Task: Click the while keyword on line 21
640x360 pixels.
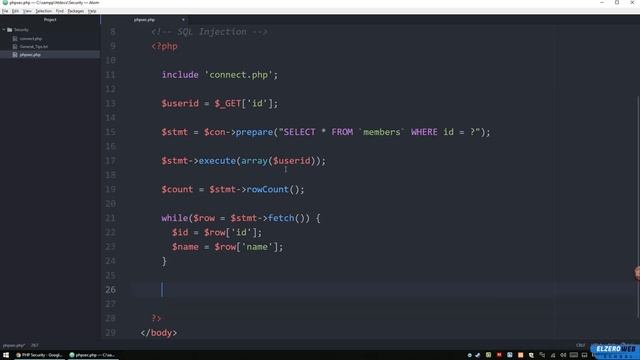Action: (x=175, y=218)
